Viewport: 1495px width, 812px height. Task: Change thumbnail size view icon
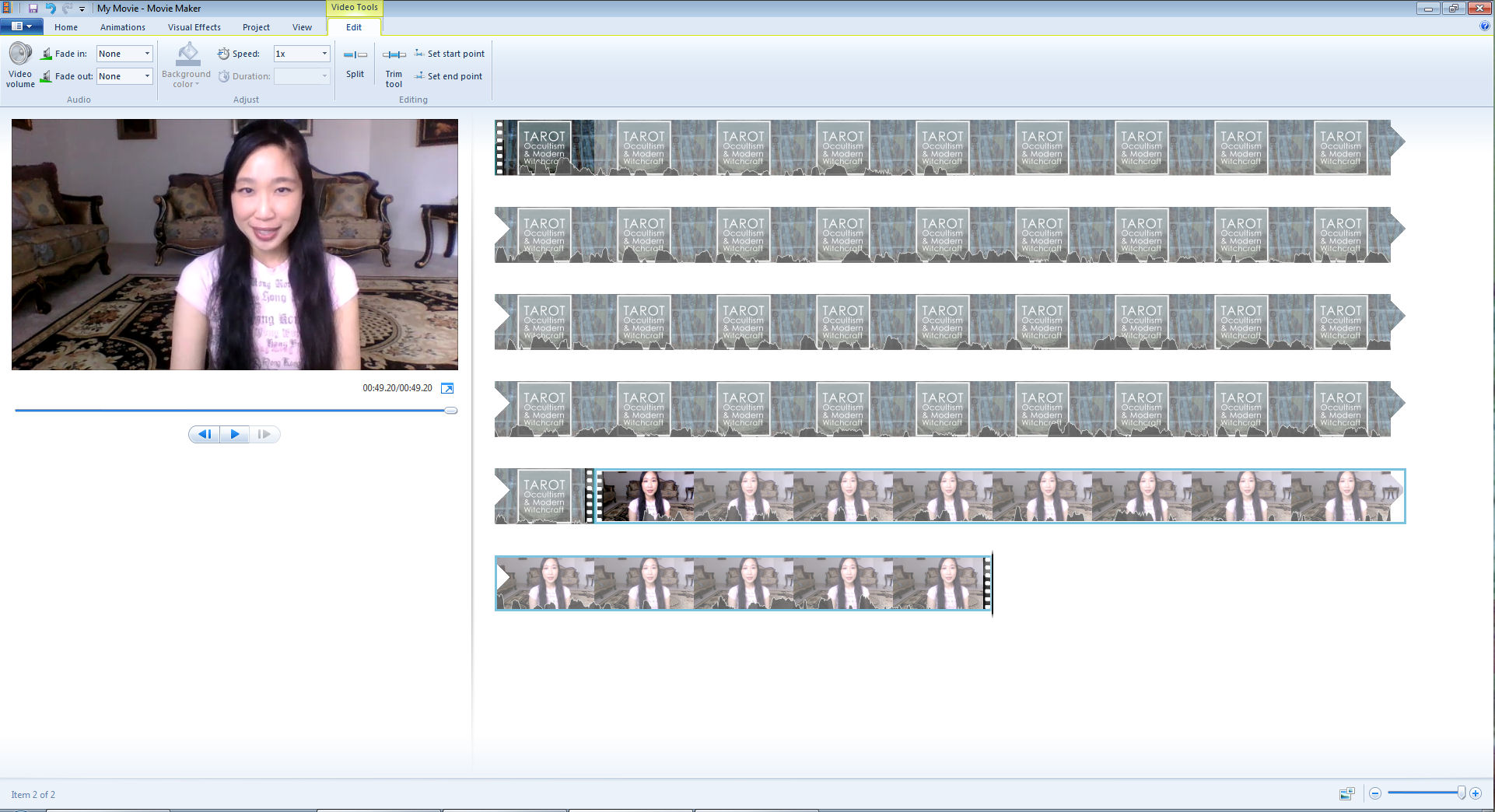coord(1346,793)
